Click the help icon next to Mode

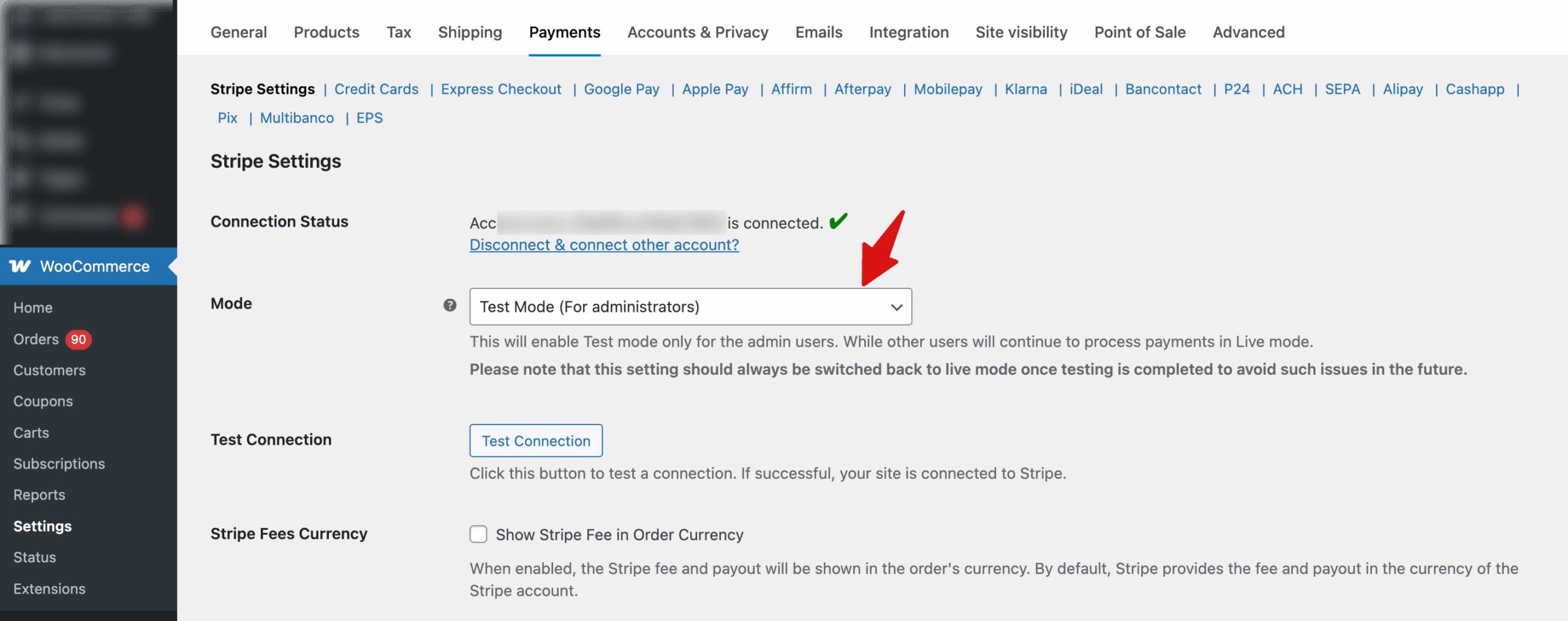click(449, 304)
